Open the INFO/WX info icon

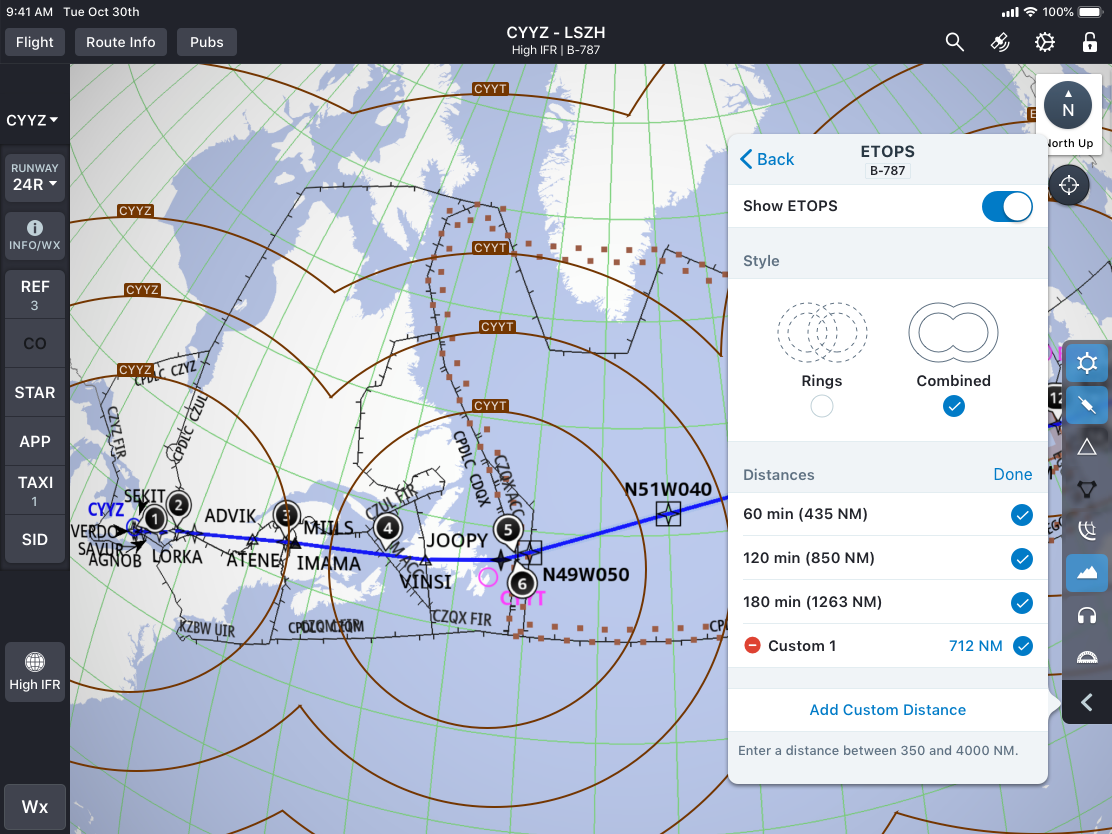click(35, 235)
